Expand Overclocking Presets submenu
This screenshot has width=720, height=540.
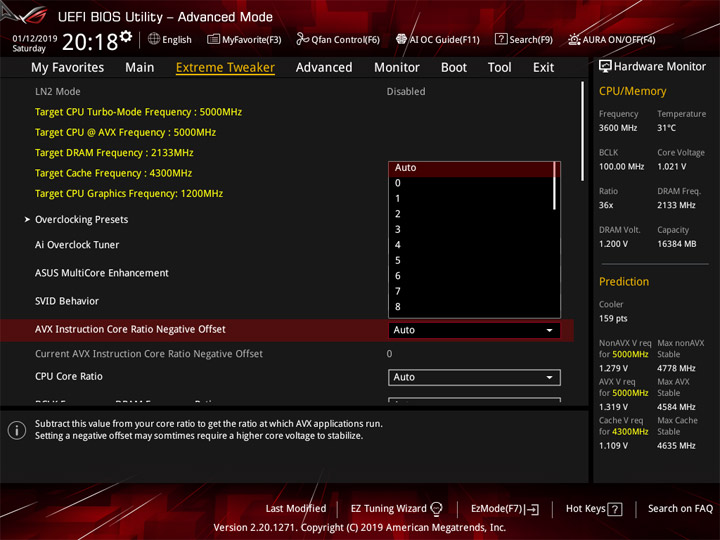click(x=81, y=219)
